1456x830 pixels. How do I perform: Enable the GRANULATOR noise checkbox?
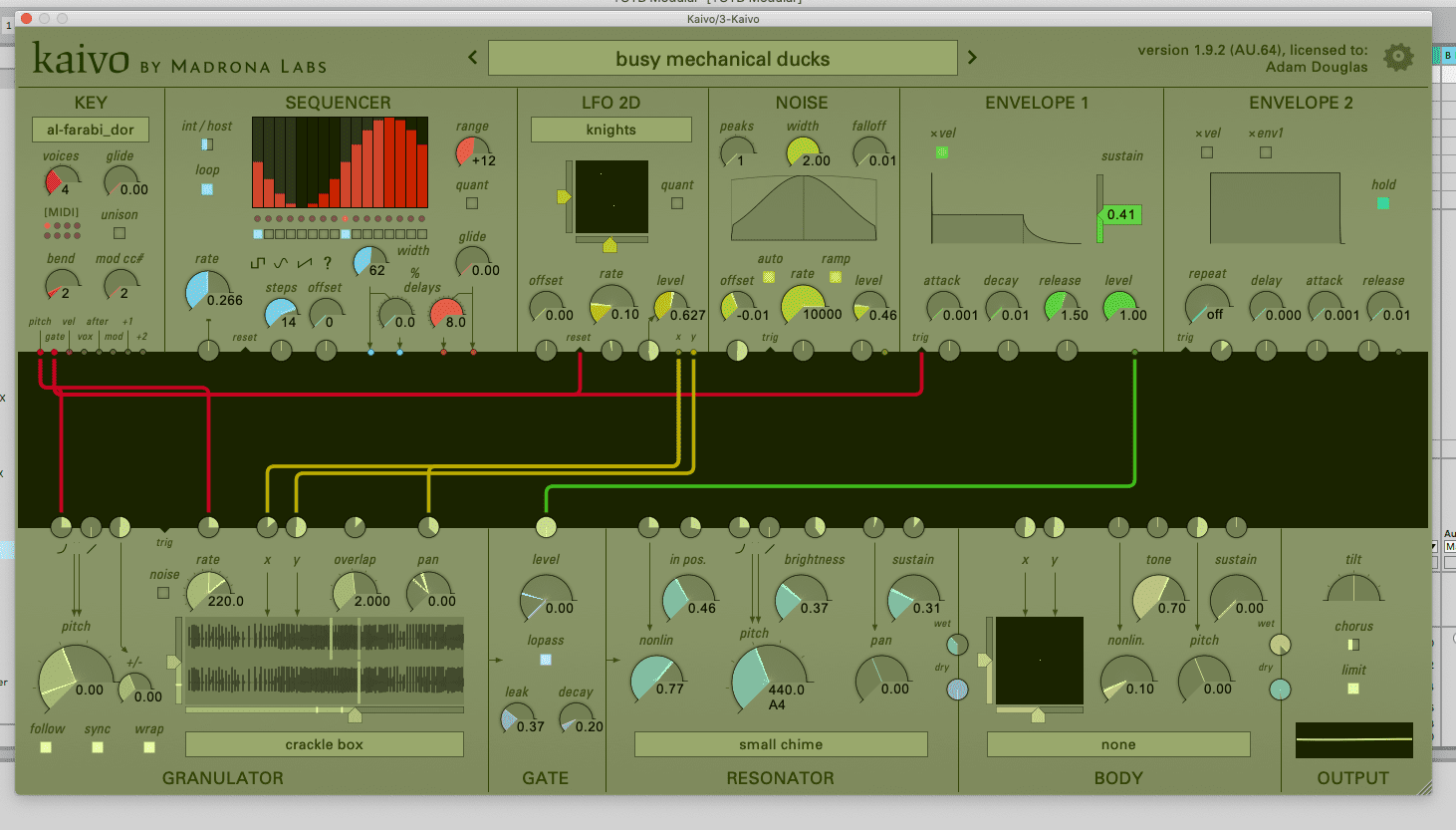(x=163, y=593)
